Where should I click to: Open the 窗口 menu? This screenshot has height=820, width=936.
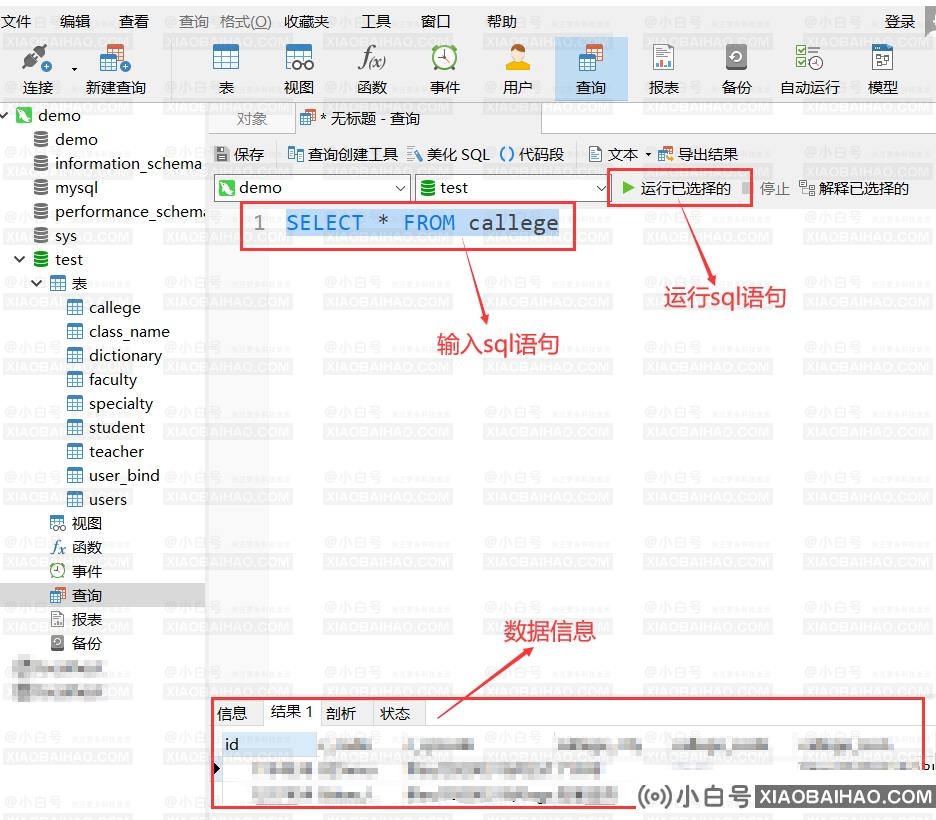(x=436, y=21)
